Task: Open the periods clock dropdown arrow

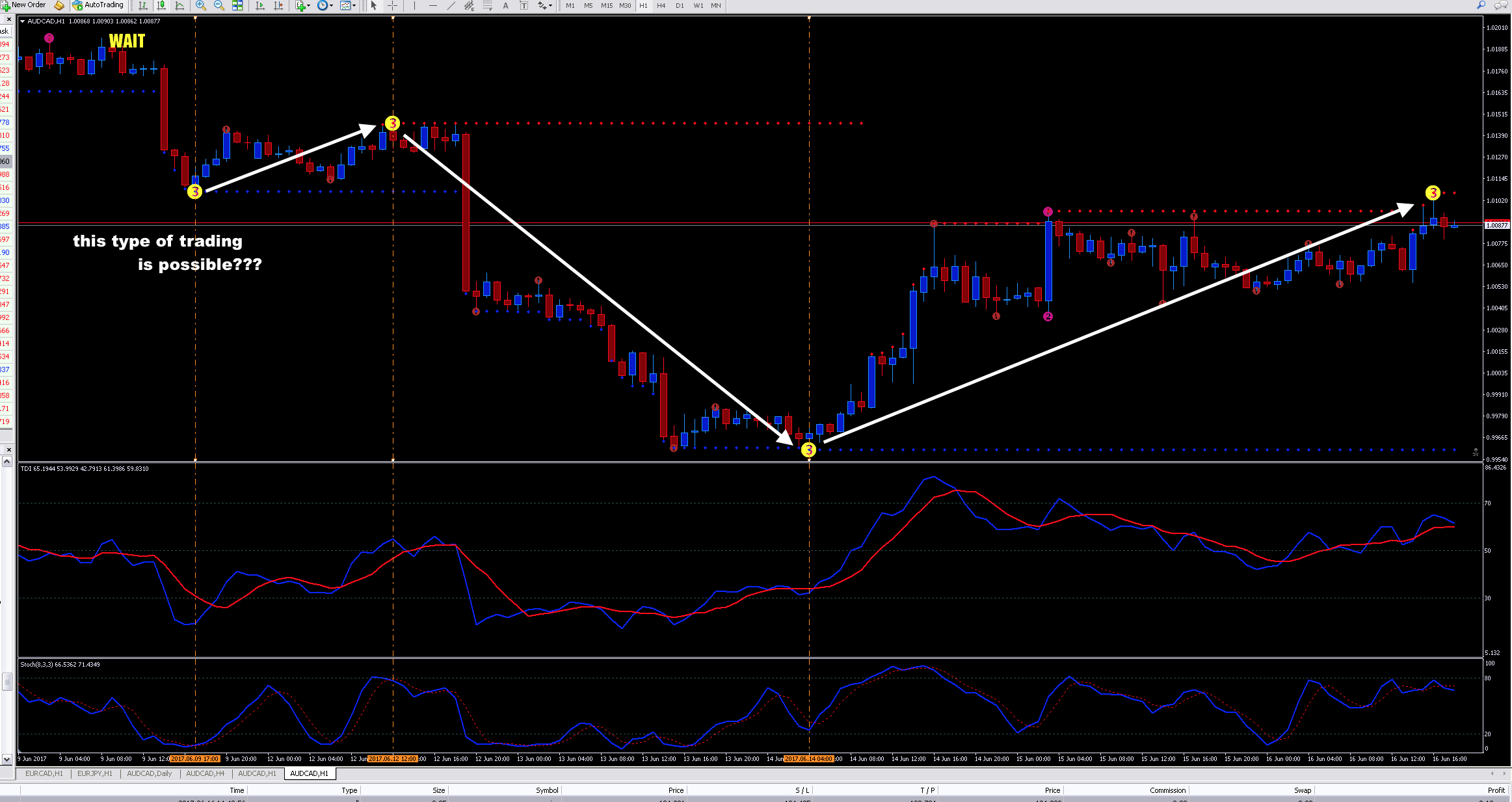Action: point(331,6)
